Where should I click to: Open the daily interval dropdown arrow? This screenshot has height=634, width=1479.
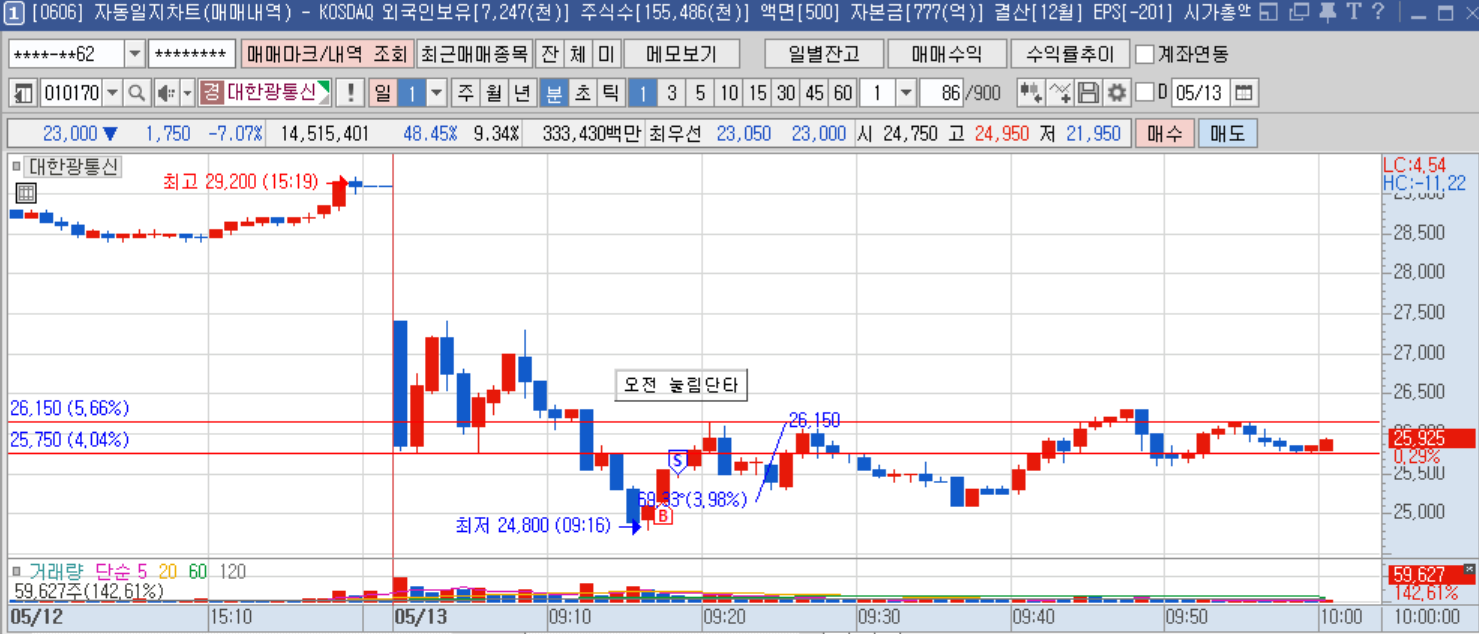point(437,94)
